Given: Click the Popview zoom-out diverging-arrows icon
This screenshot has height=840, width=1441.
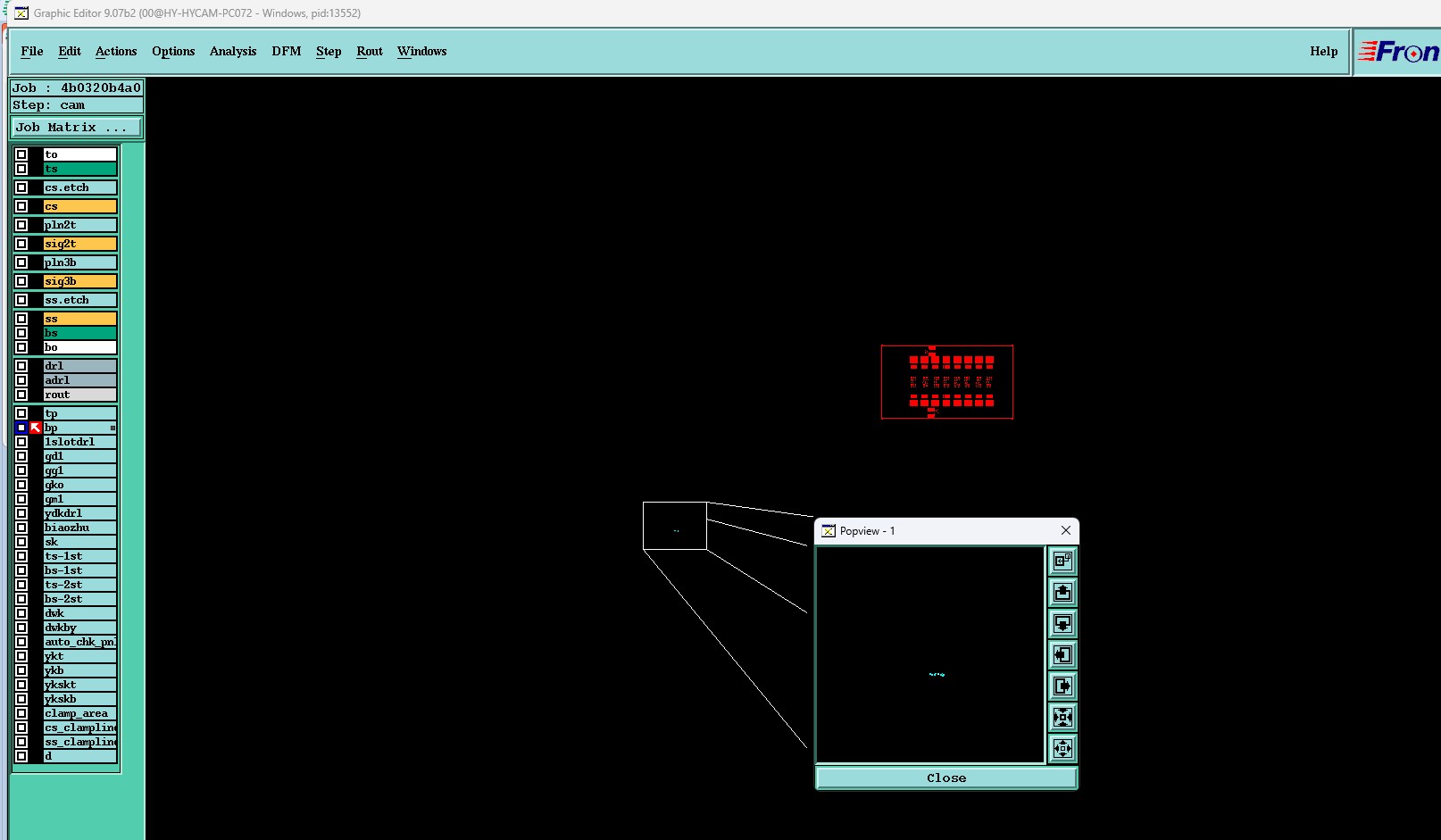Looking at the screenshot, I should pyautogui.click(x=1062, y=748).
